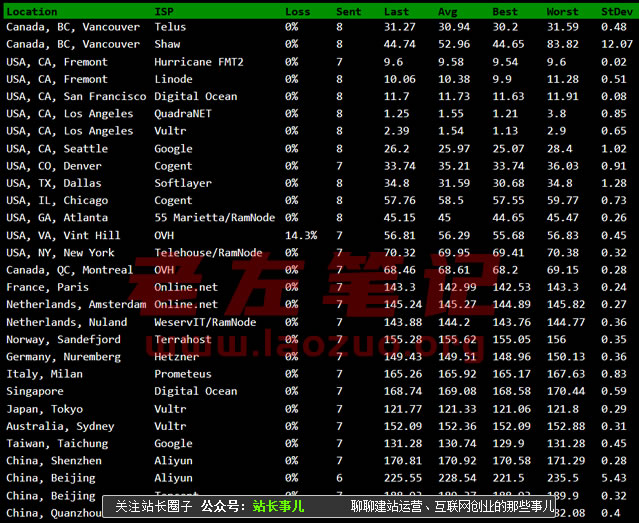Viewport: 639px width, 523px height.
Task: Click the 'QuadraNET' ISP entry
Action: [x=183, y=113]
